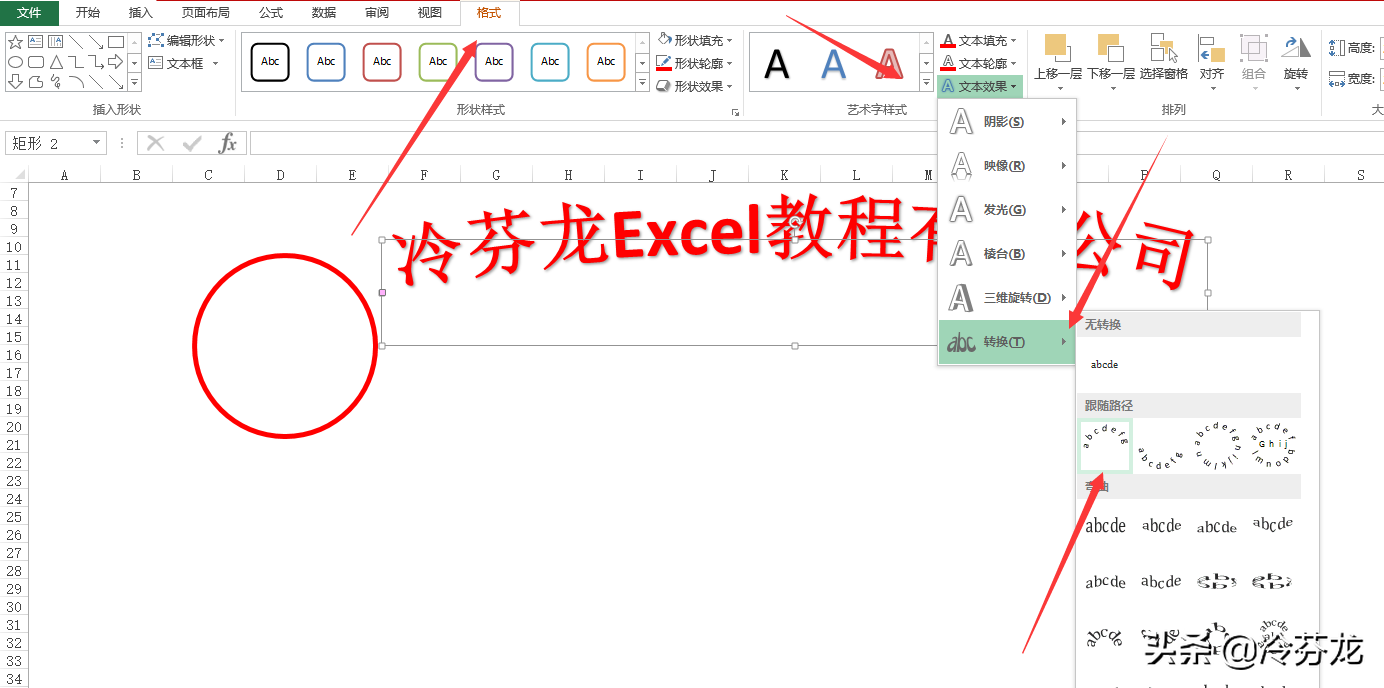The height and width of the screenshot is (688, 1384).
Task: Pick the triangle shape in shapes gallery
Action: point(56,62)
